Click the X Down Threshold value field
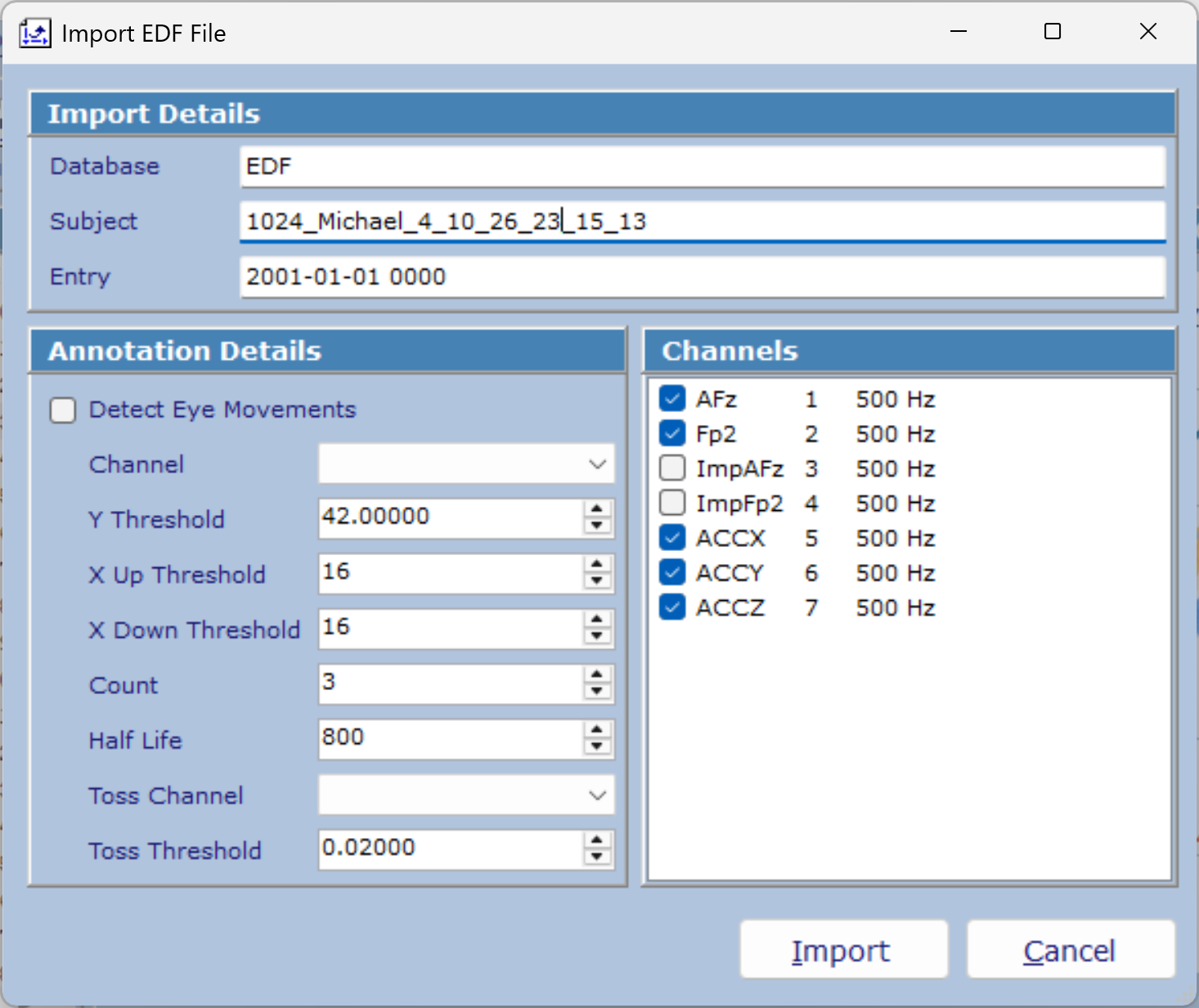 click(451, 629)
